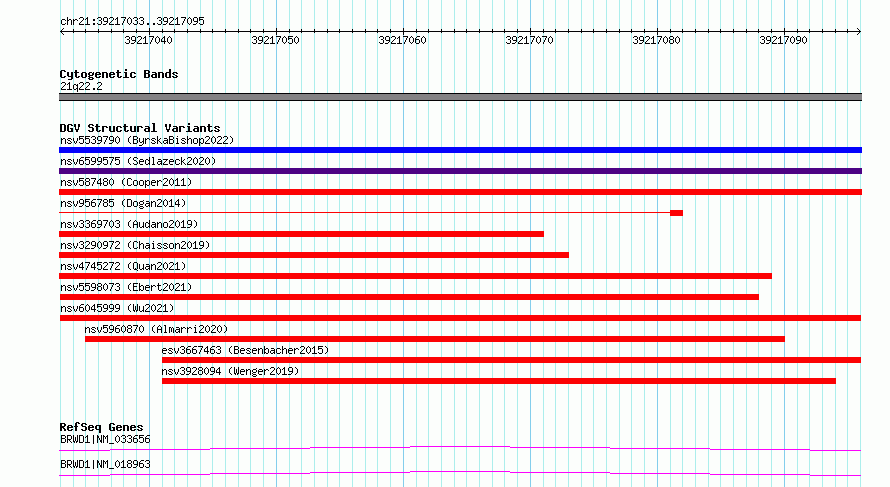Click the red bar under nsv5598073
Viewport: 890px width, 487px height.
409,297
